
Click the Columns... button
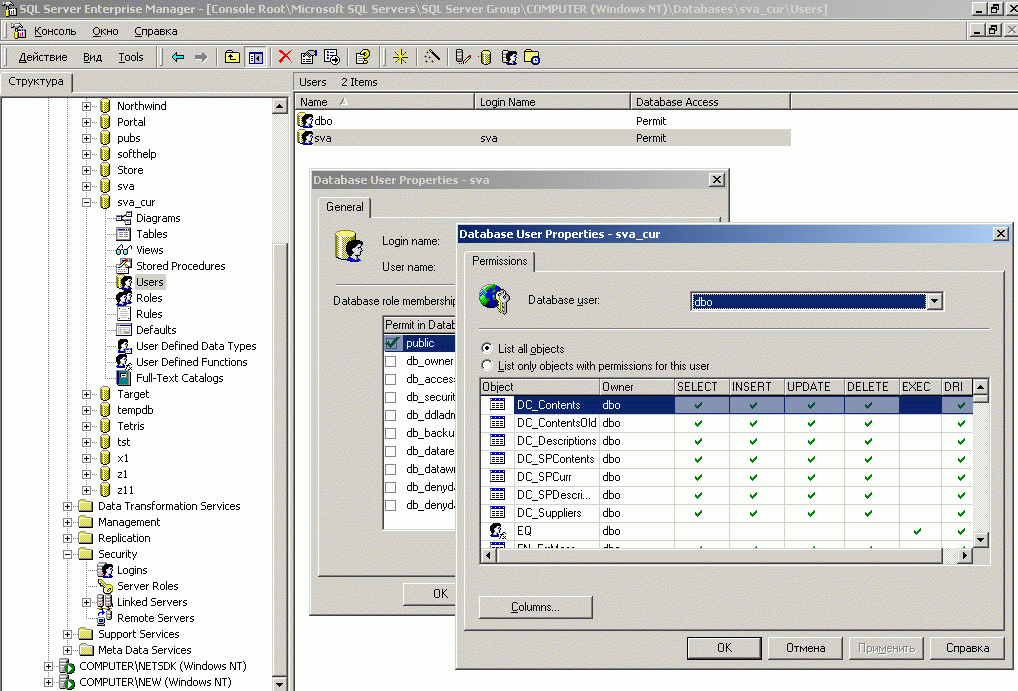pyautogui.click(x=535, y=607)
